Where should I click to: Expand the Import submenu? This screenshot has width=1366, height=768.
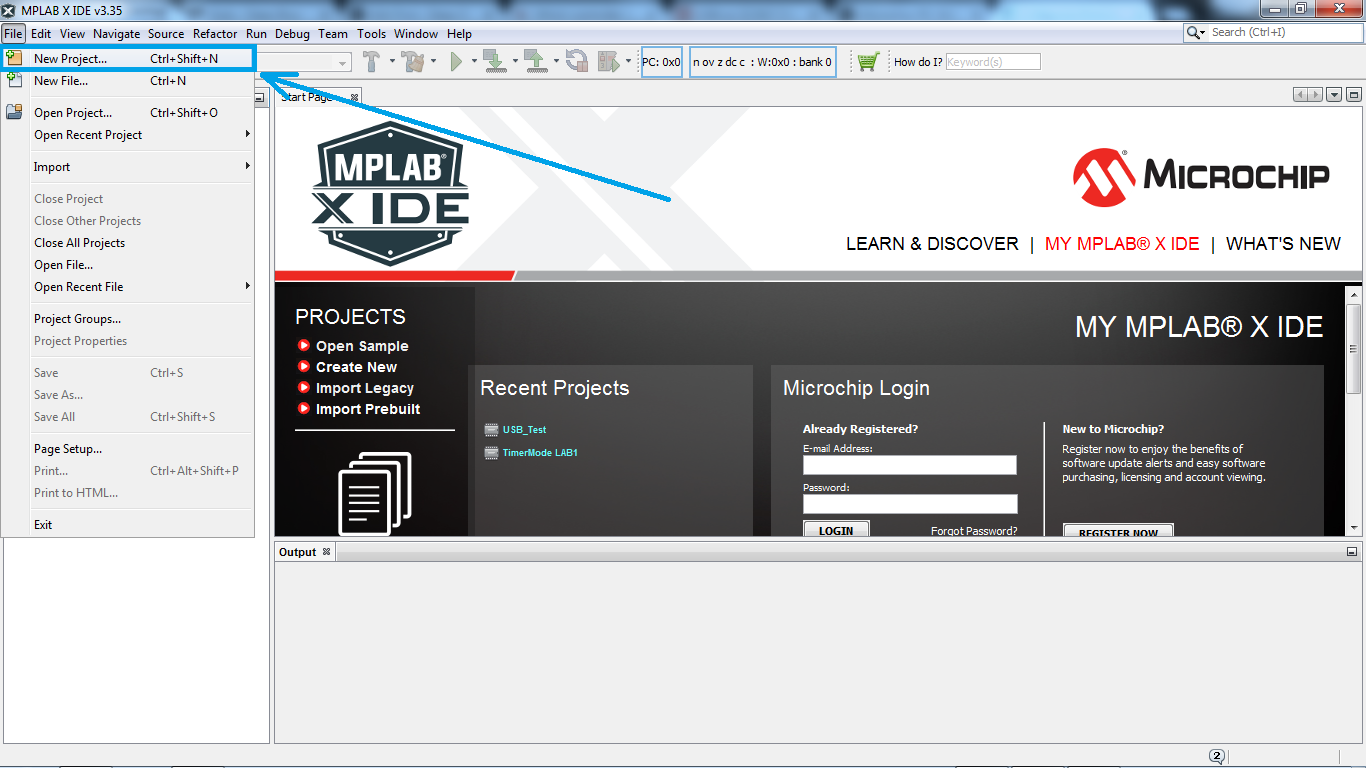click(51, 166)
